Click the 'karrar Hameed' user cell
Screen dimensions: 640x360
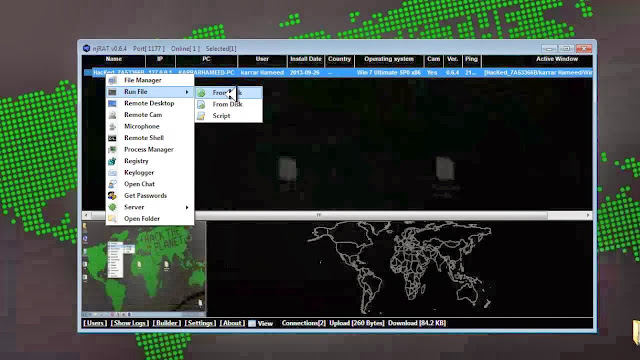(262, 73)
